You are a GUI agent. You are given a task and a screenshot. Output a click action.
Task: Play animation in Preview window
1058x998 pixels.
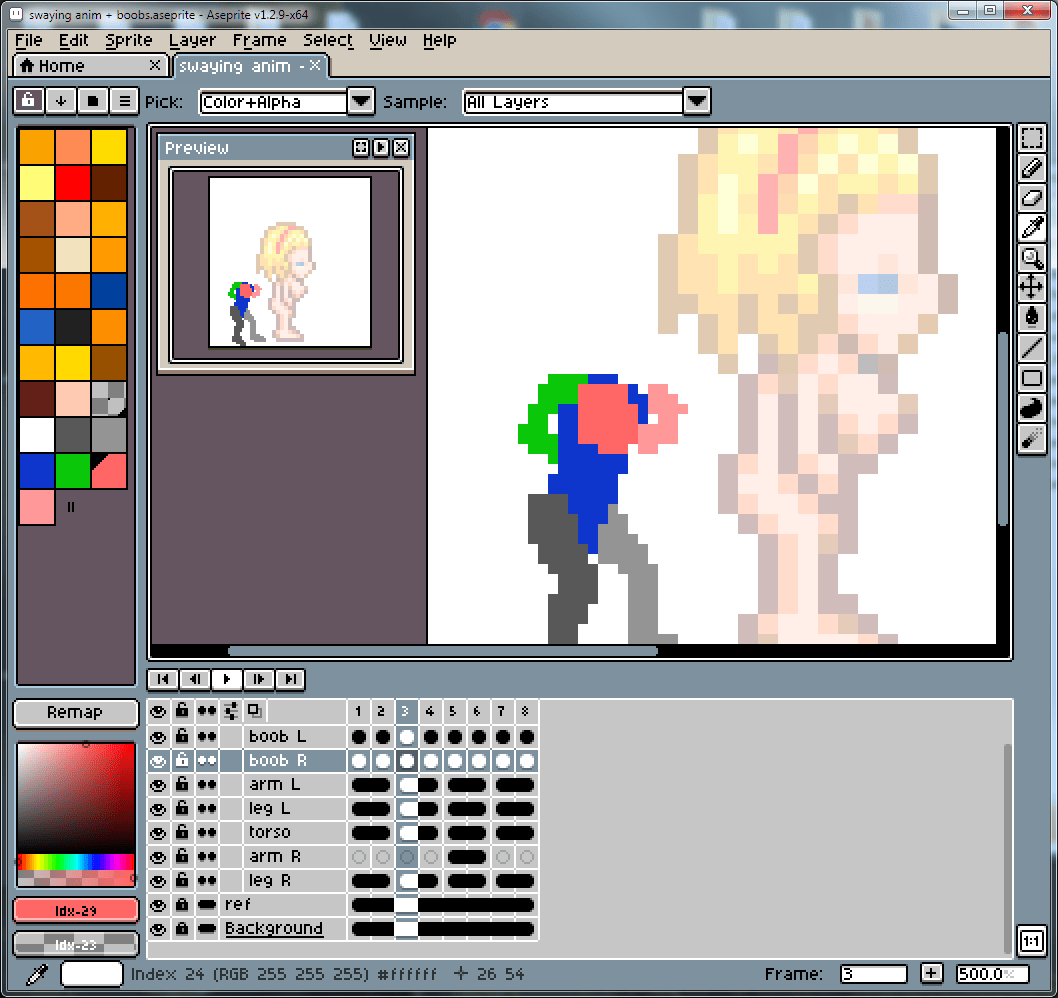tap(381, 148)
